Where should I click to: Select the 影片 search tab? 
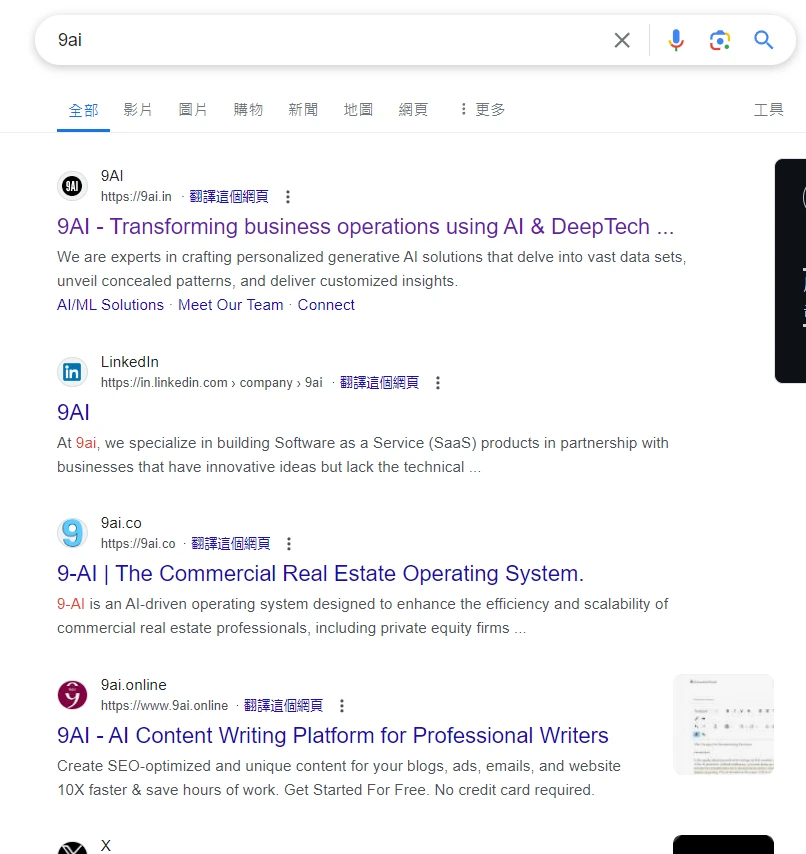138,110
